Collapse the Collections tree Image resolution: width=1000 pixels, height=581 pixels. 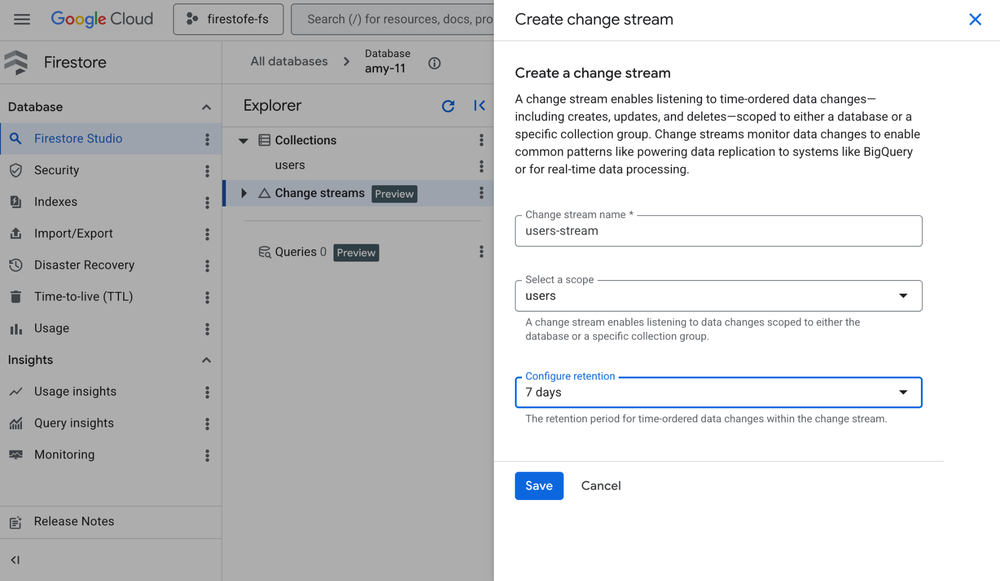(x=243, y=140)
